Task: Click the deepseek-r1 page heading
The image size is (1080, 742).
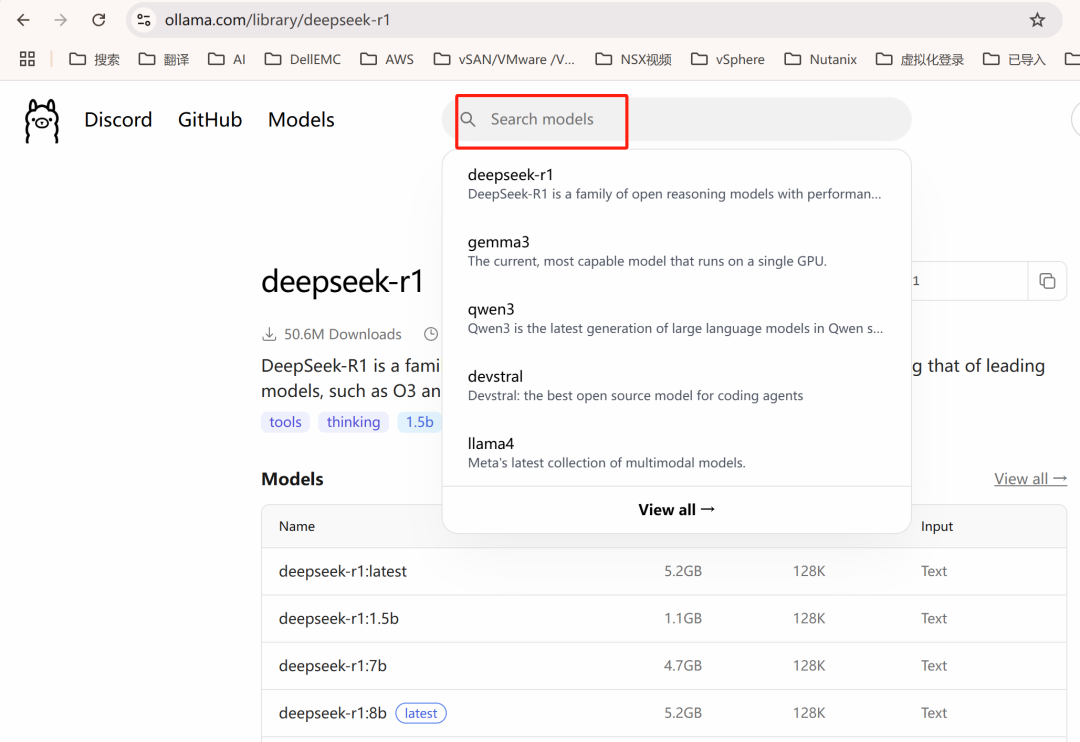Action: coord(342,281)
